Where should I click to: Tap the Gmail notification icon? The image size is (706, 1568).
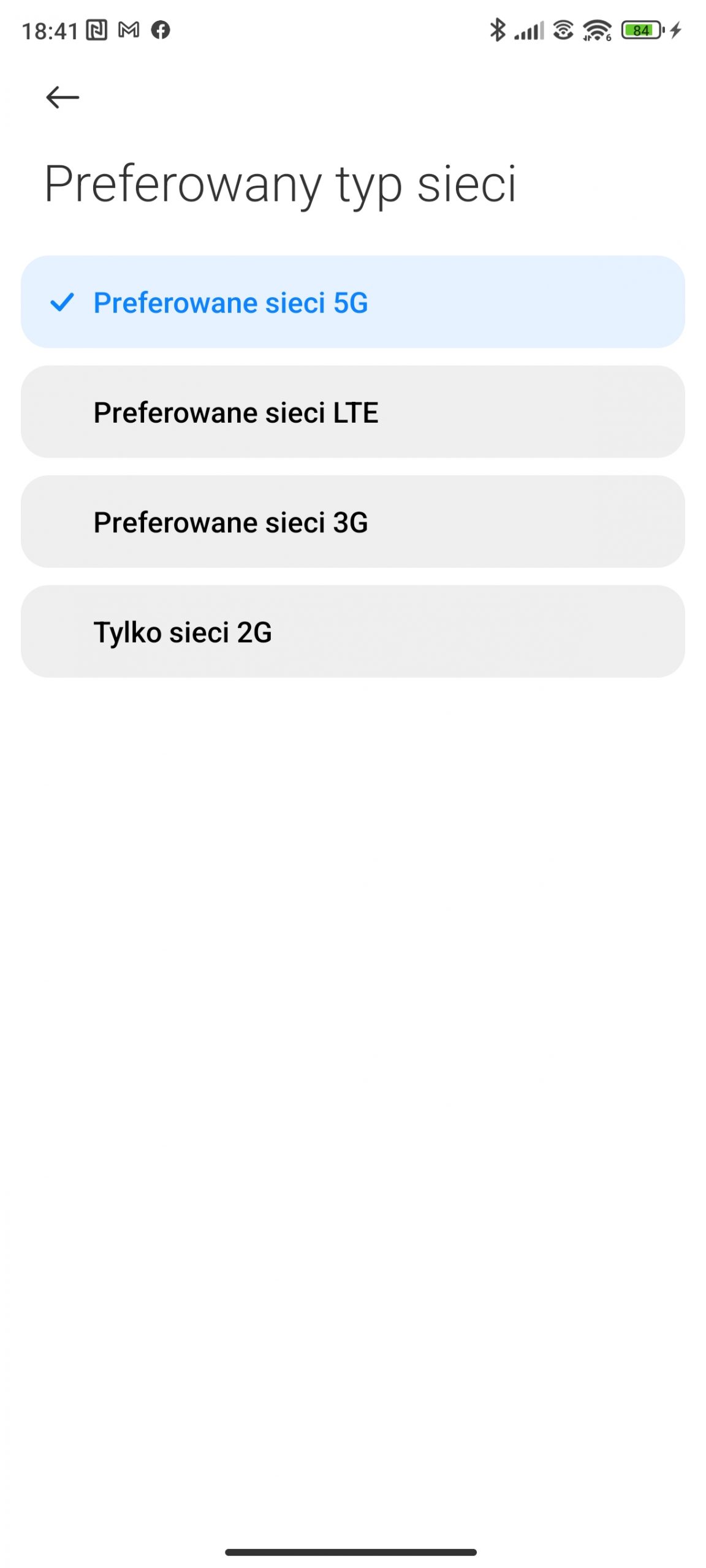coord(129,29)
